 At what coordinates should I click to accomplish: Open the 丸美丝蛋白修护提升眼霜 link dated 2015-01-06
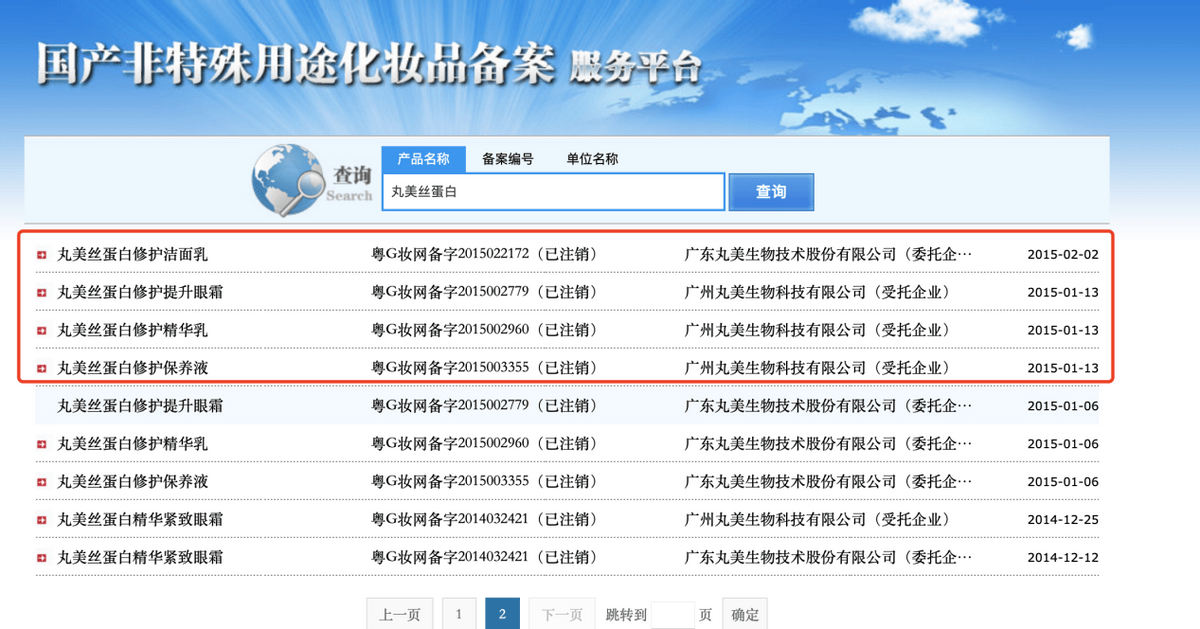(x=140, y=406)
